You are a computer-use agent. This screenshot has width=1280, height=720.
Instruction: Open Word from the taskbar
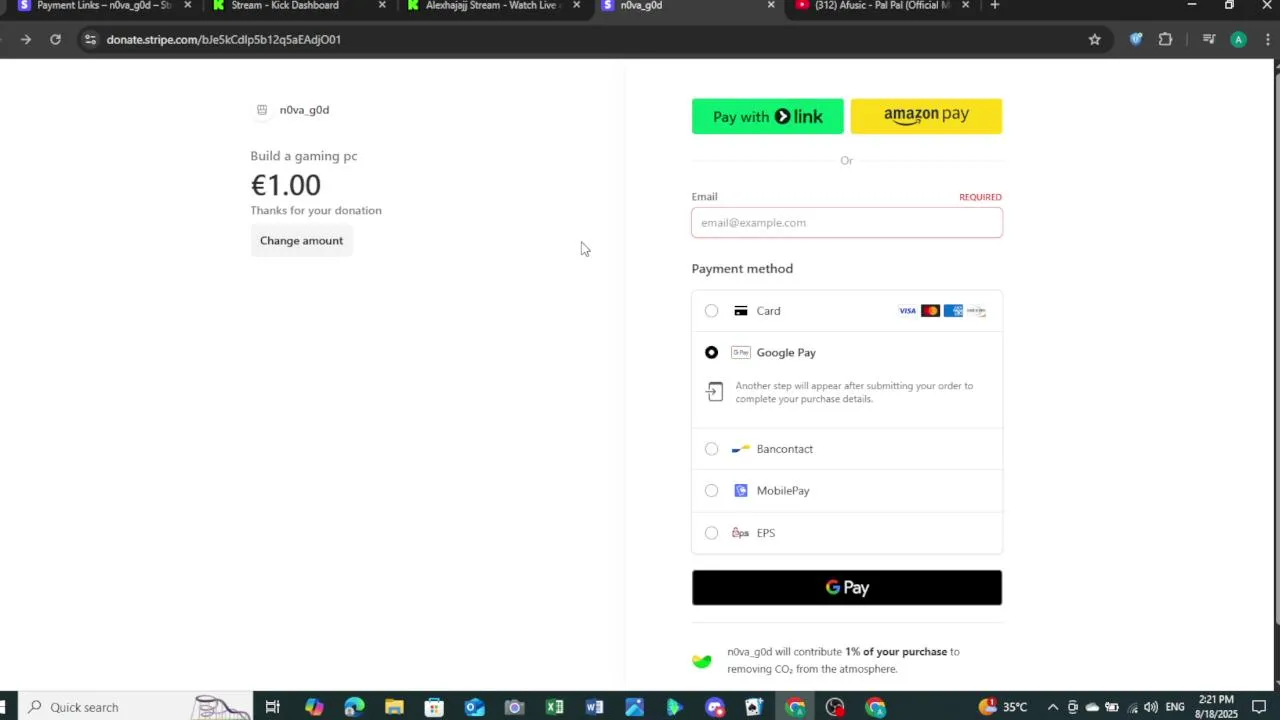tap(594, 707)
